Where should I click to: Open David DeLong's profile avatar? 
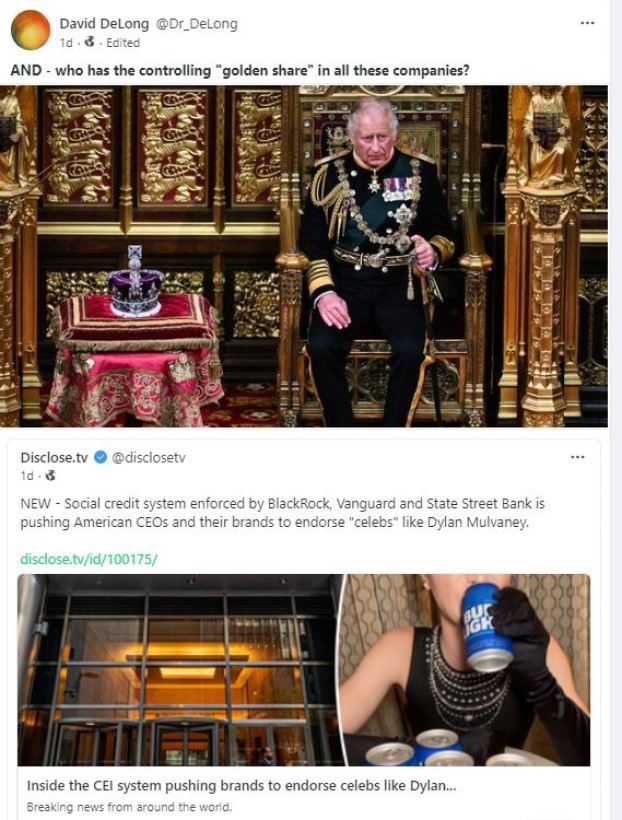click(30, 30)
